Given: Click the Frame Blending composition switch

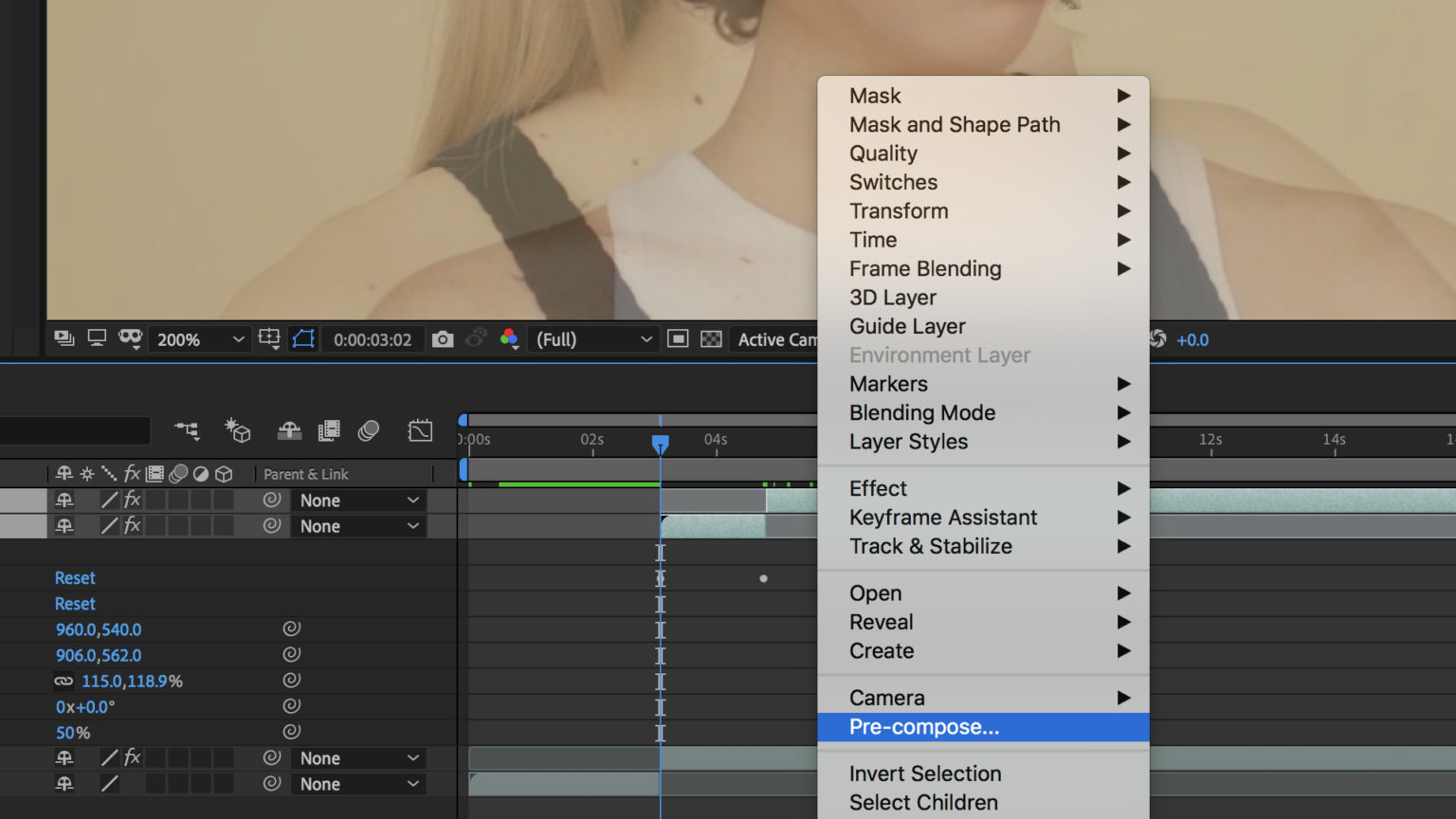Looking at the screenshot, I should (329, 431).
